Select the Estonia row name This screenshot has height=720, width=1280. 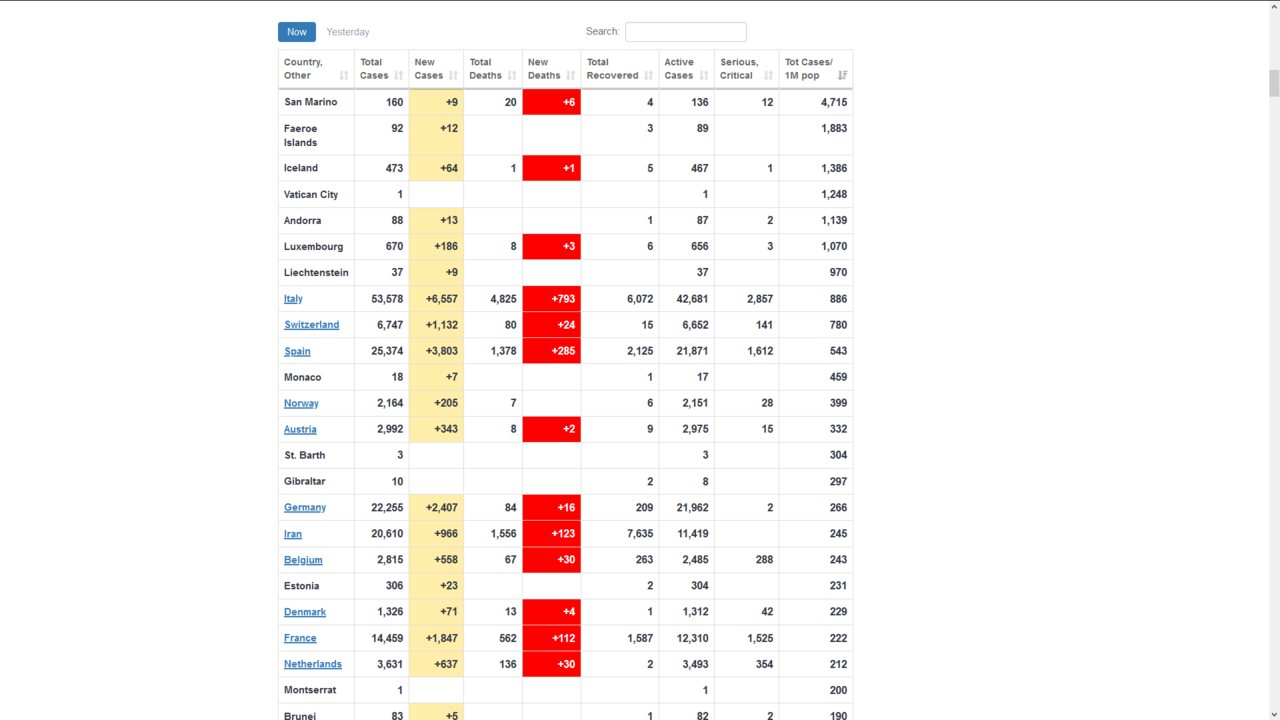click(302, 586)
